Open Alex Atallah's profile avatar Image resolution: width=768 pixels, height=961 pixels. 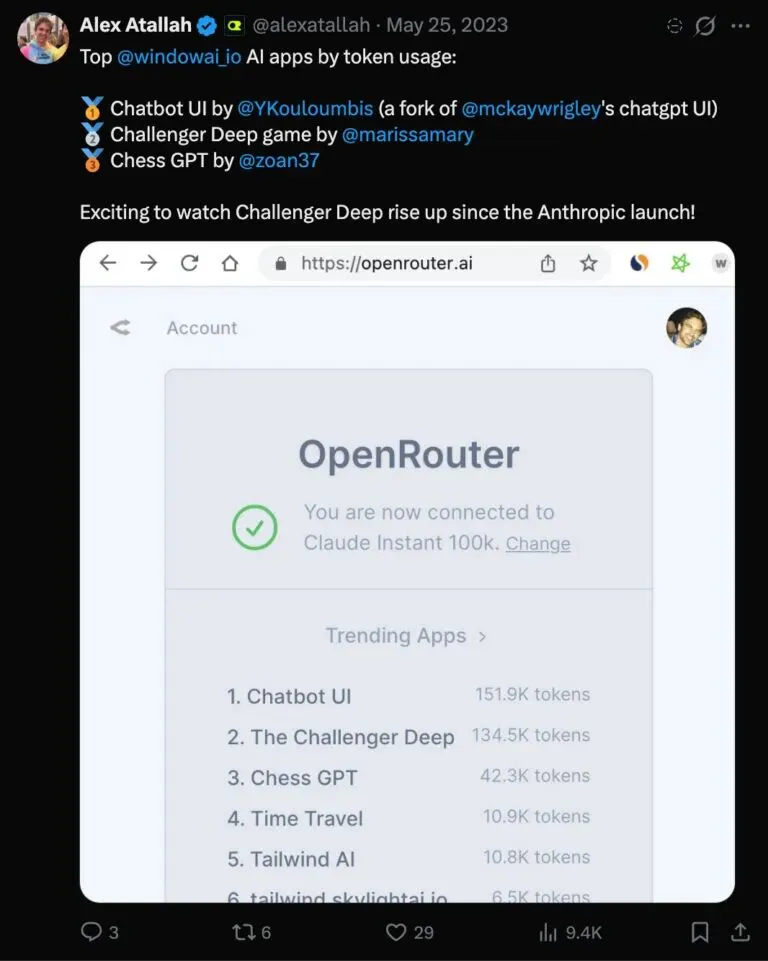[43, 38]
